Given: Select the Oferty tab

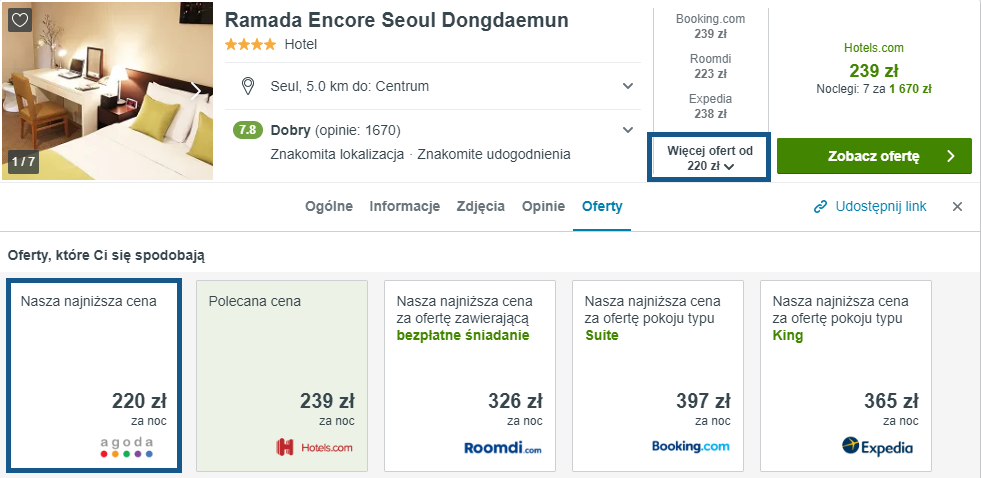Looking at the screenshot, I should pyautogui.click(x=602, y=206).
